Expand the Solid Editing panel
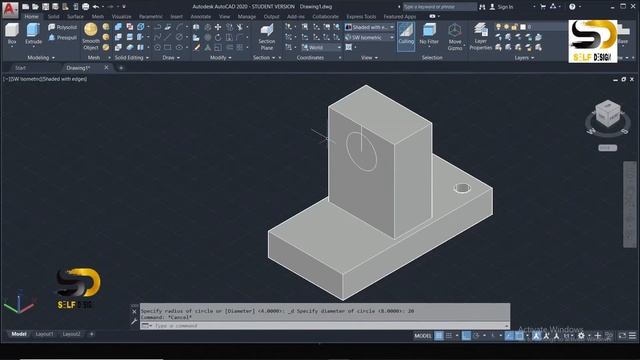 tap(131, 58)
